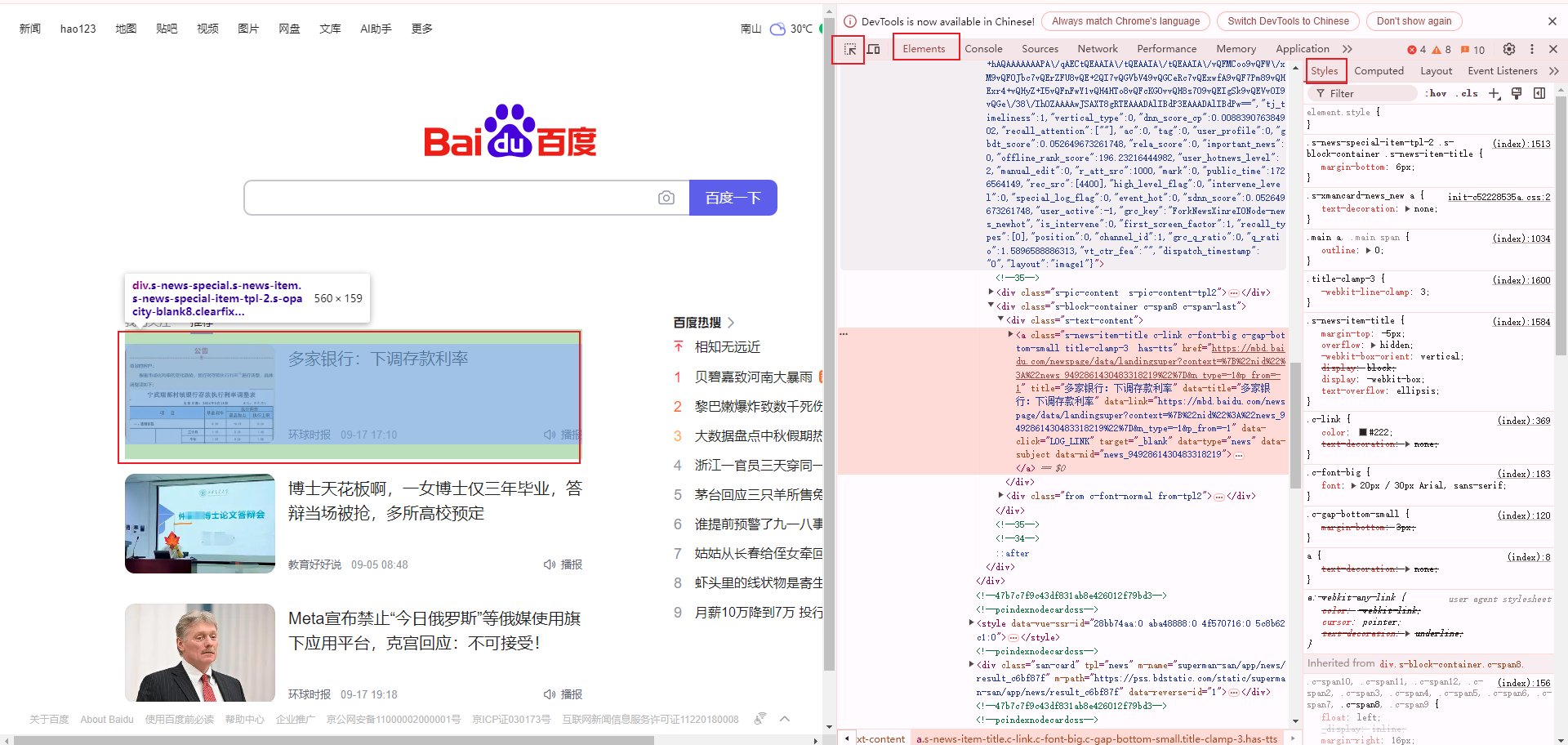The image size is (1568, 745).
Task: Dismiss the DevTools language infobar
Action: pyautogui.click(x=1552, y=21)
